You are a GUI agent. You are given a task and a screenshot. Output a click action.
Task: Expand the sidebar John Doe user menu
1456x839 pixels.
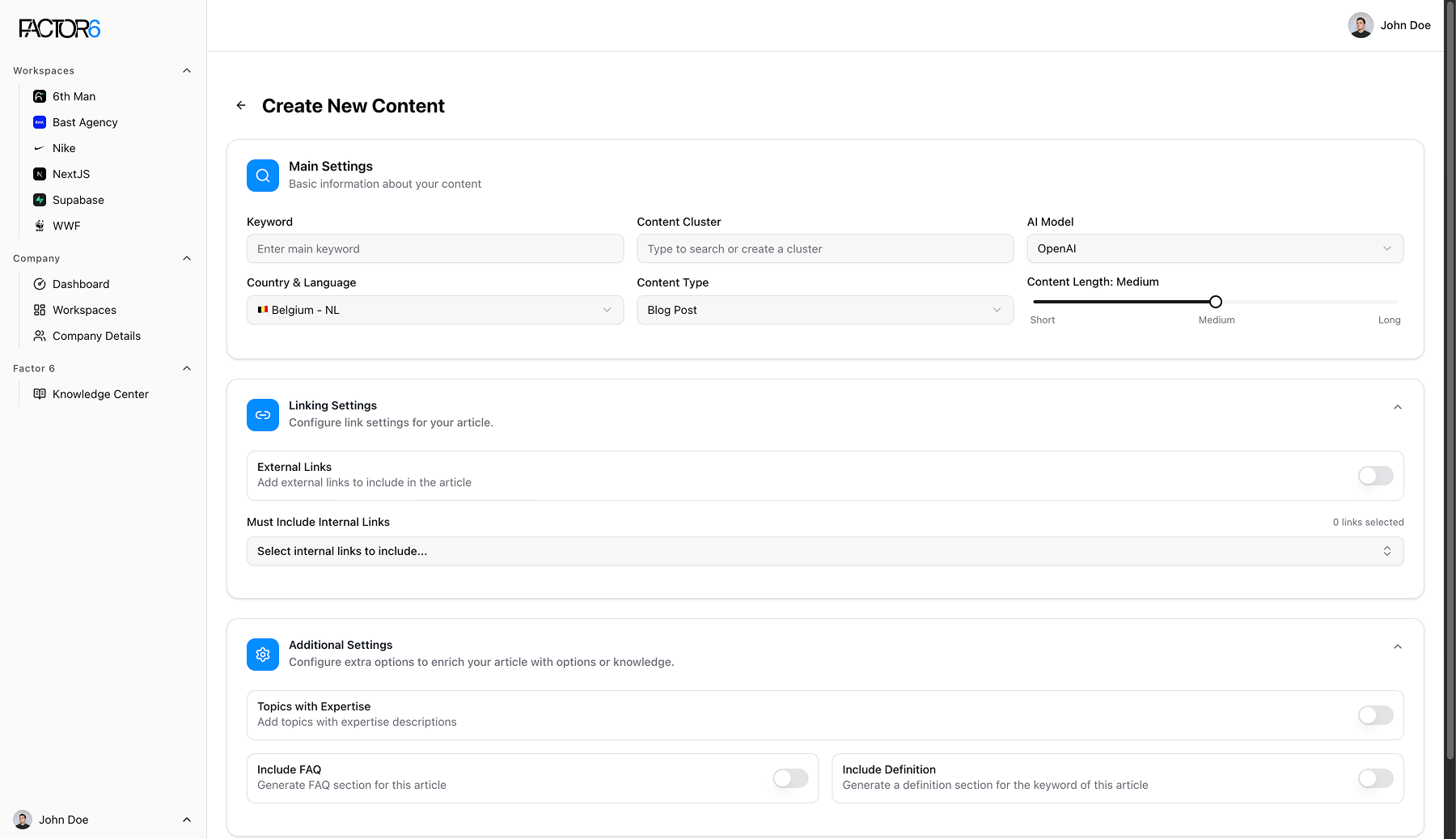coord(187,820)
